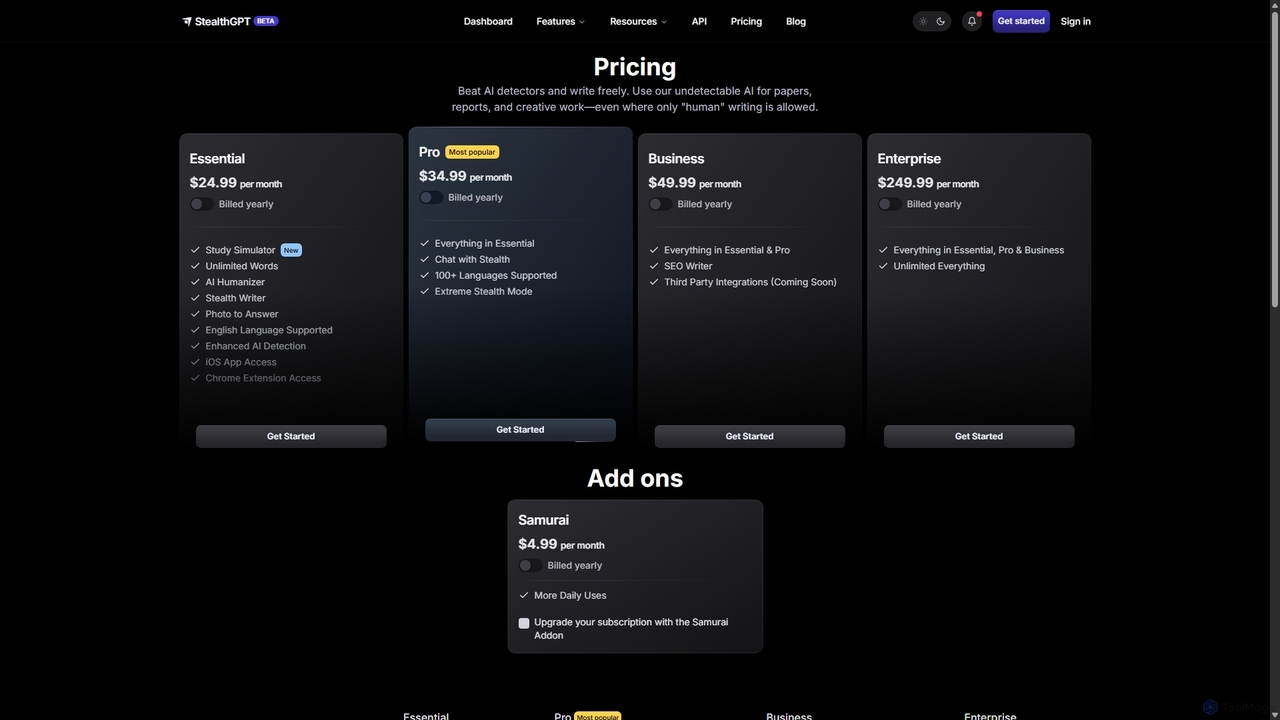This screenshot has height=720, width=1280.
Task: Click Get Started under Business plan
Action: 750,436
